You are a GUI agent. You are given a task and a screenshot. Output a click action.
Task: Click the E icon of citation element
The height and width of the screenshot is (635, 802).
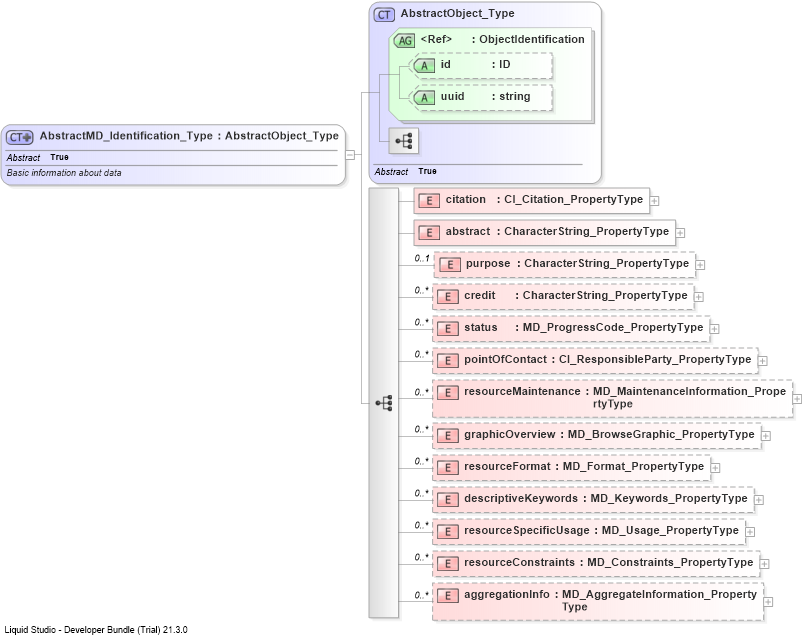[429, 201]
